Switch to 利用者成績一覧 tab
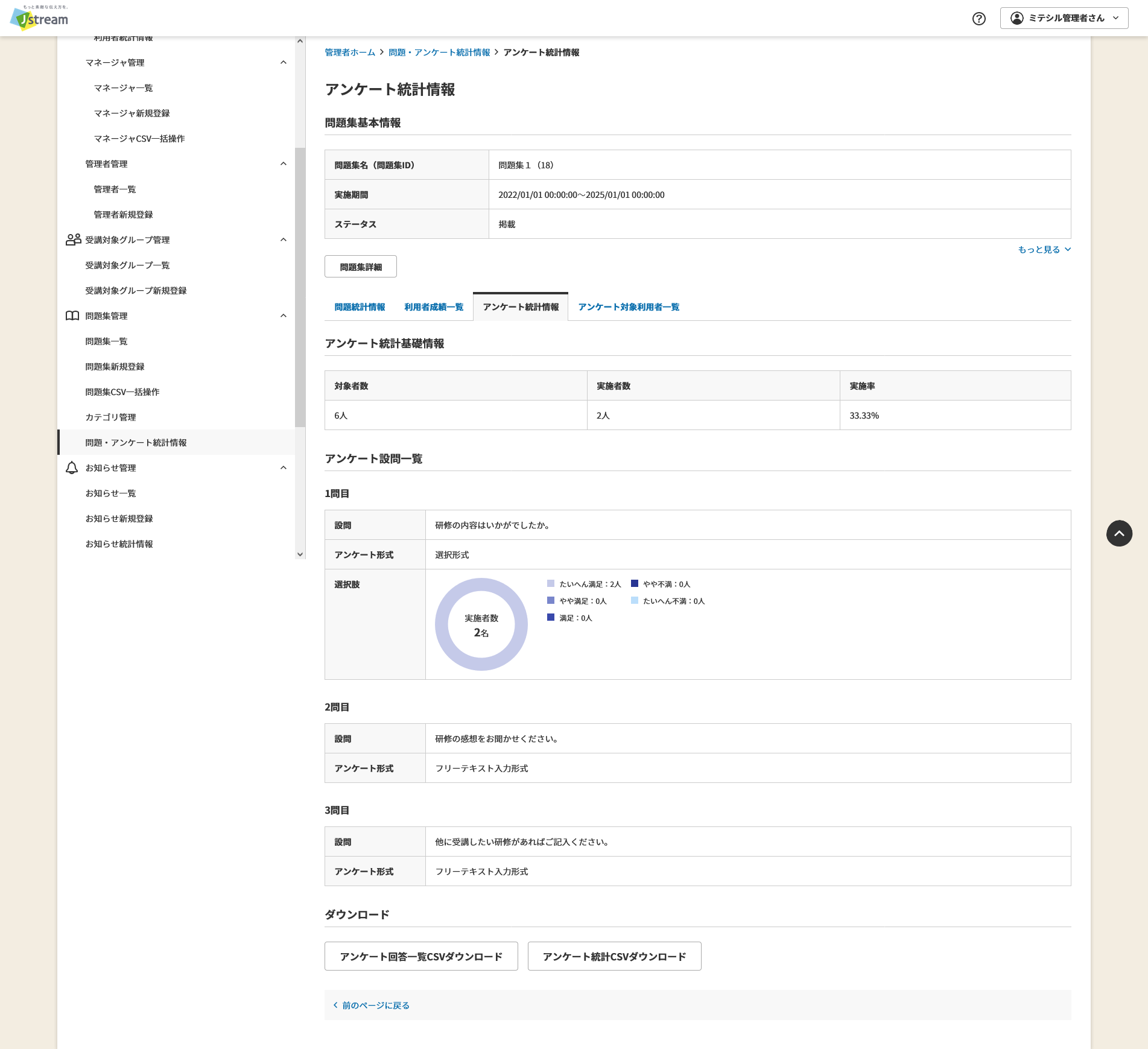This screenshot has height=1049, width=1148. [x=434, y=307]
